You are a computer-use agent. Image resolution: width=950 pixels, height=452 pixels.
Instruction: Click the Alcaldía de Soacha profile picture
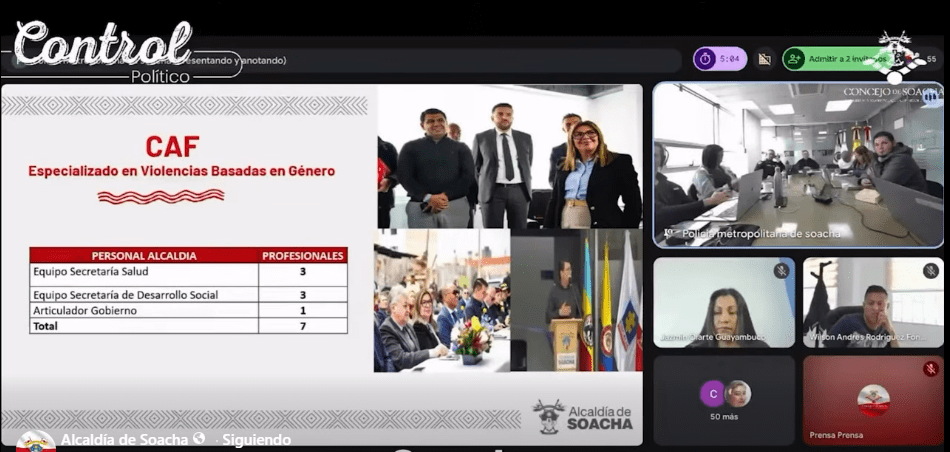(x=35, y=442)
